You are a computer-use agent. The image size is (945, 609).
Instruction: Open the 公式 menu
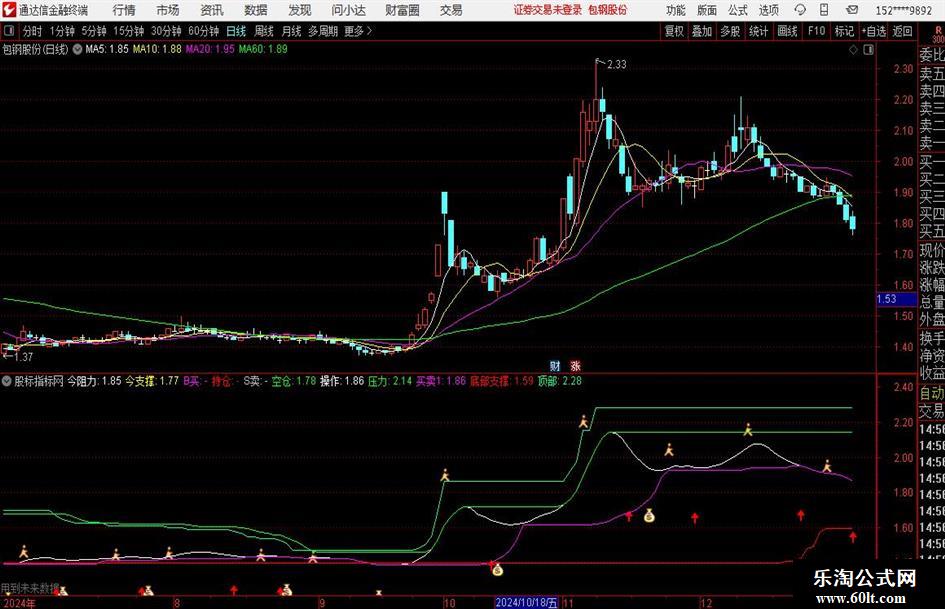(x=738, y=10)
